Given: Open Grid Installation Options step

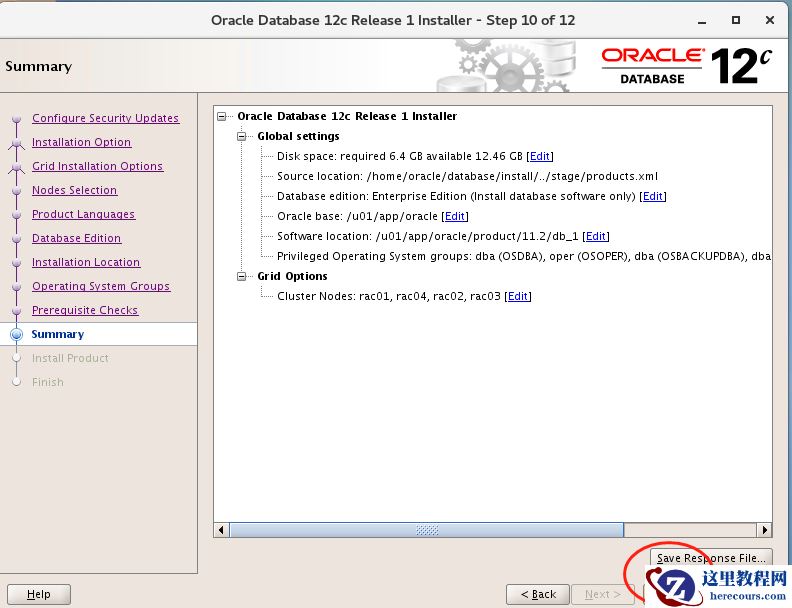Looking at the screenshot, I should click(97, 166).
